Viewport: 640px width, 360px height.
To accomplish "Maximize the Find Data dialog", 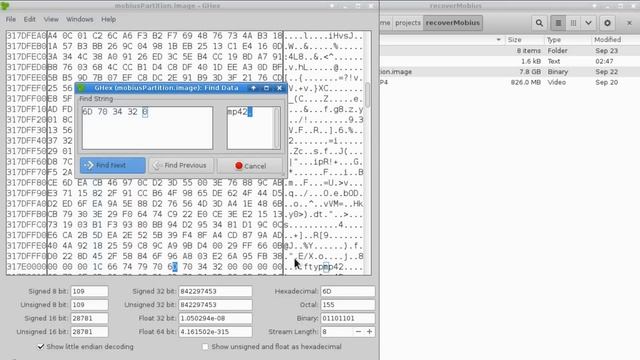I will pos(267,88).
